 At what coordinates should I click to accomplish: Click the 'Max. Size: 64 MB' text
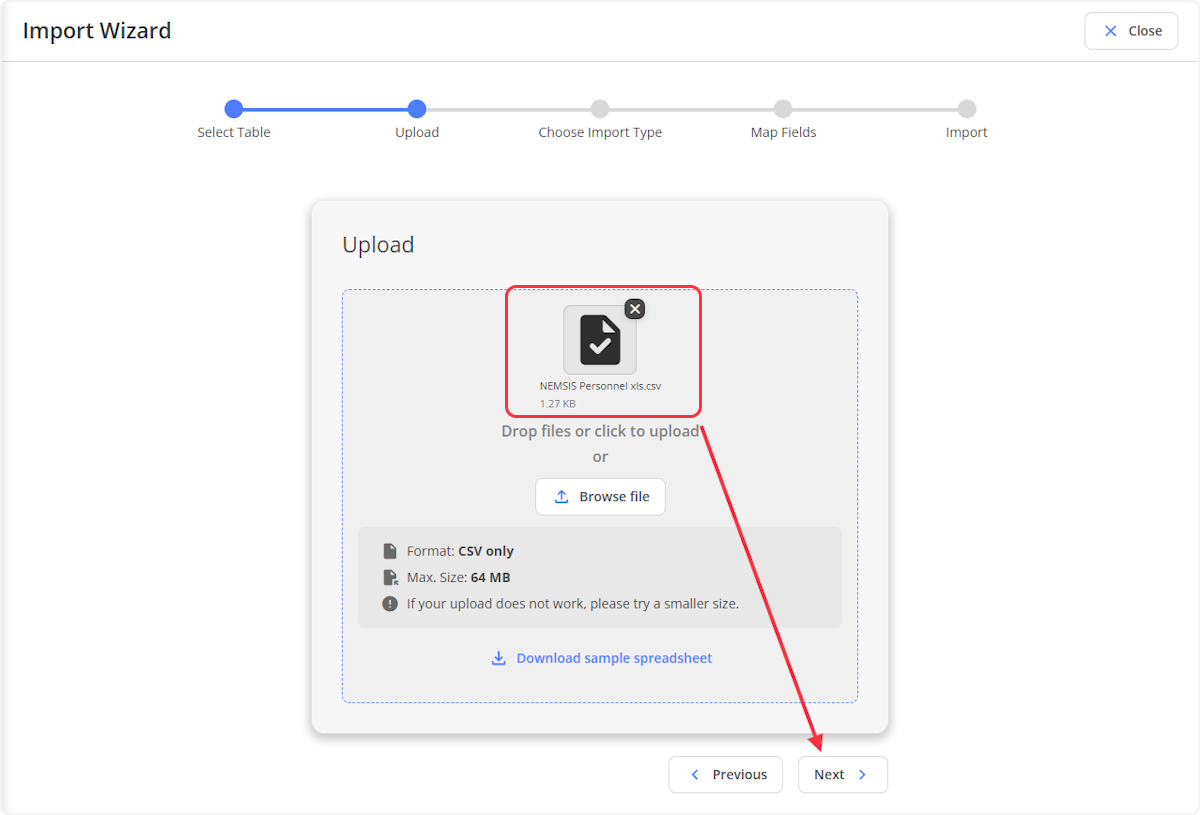(x=458, y=577)
